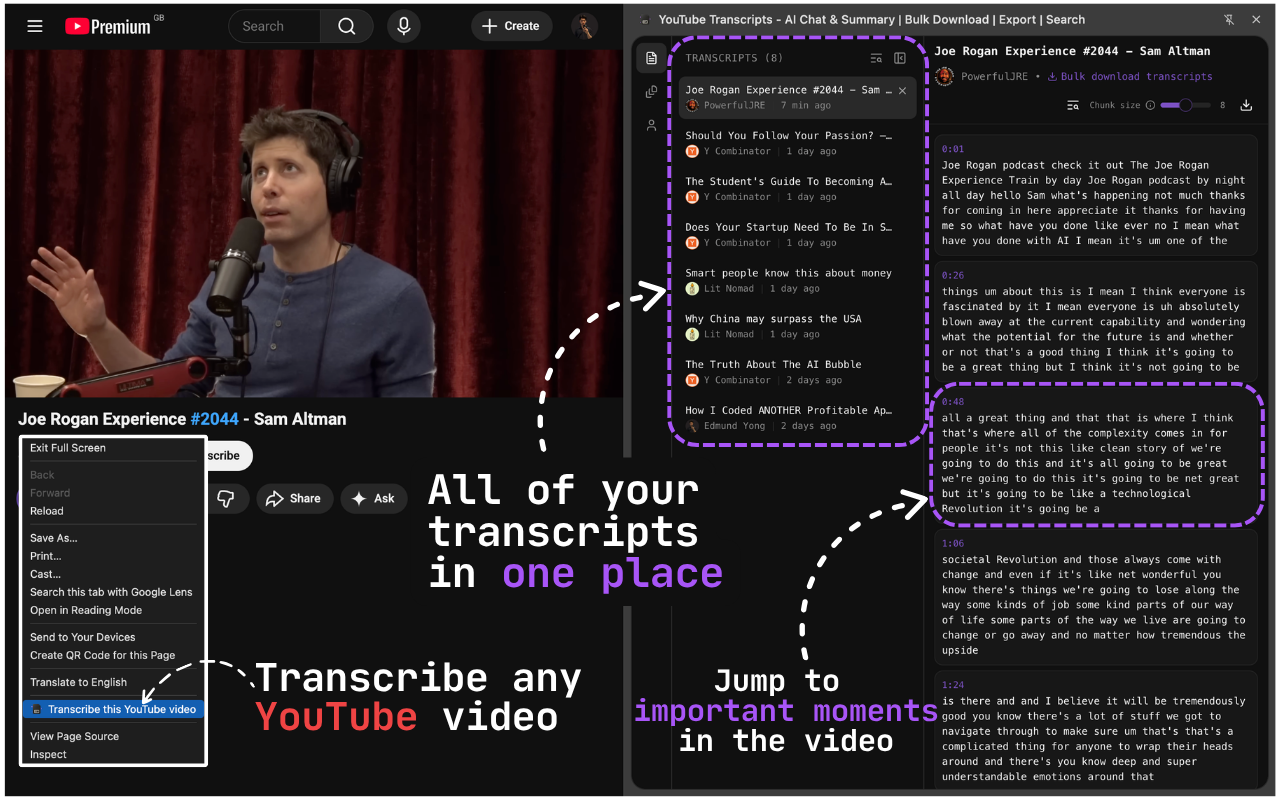
Task: Jump to timestamp 1:06
Action: point(953,543)
